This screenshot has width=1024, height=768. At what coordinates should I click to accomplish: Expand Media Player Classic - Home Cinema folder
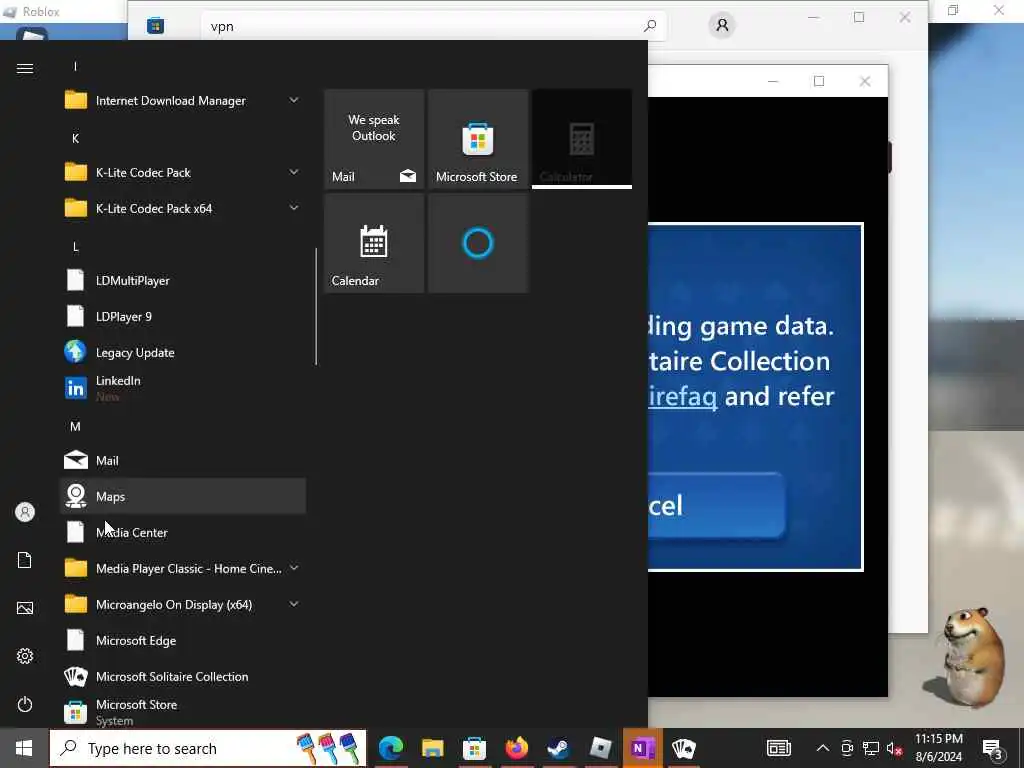coord(183,569)
